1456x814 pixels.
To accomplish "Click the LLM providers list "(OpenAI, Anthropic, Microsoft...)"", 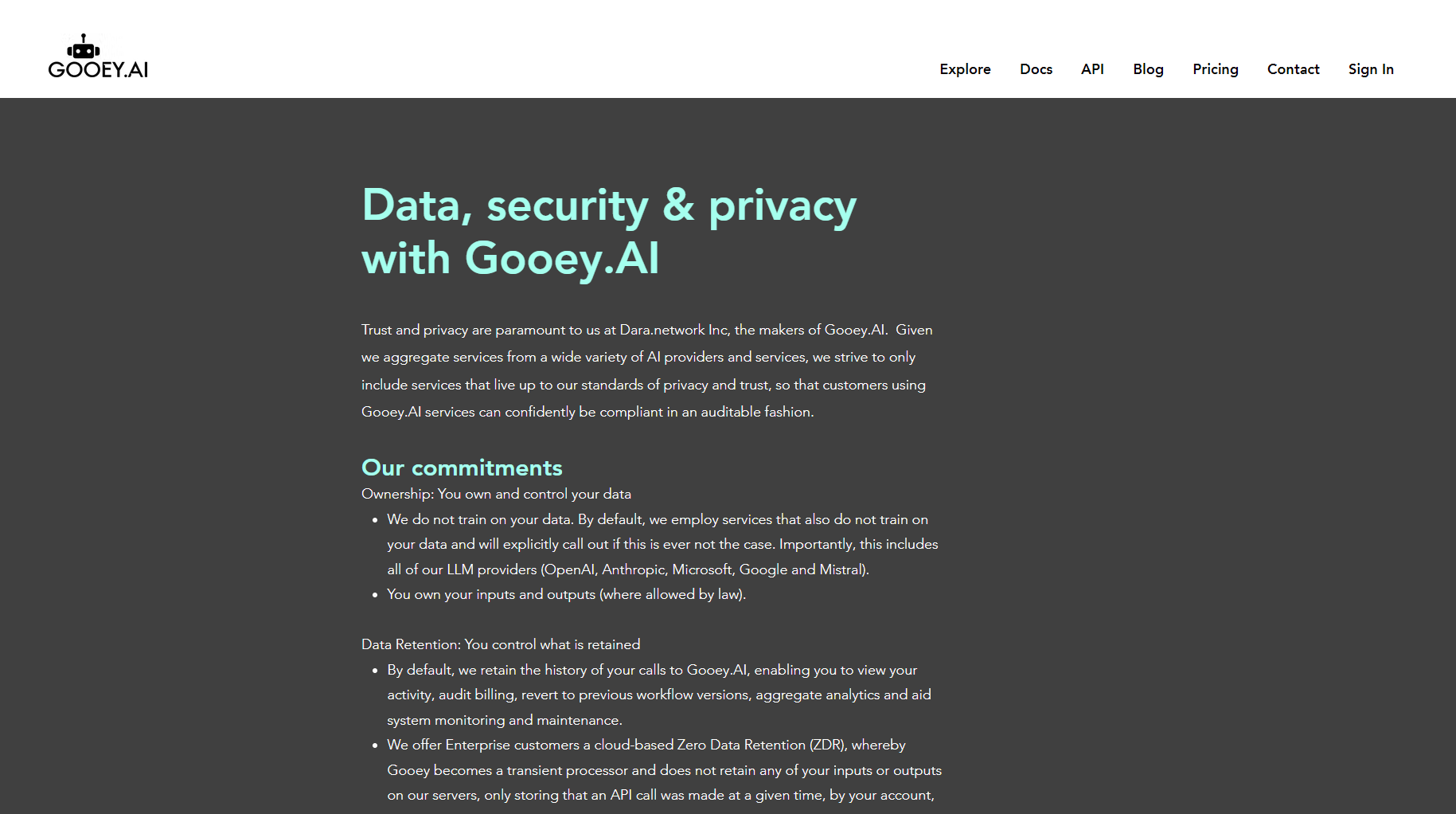I will pos(705,569).
